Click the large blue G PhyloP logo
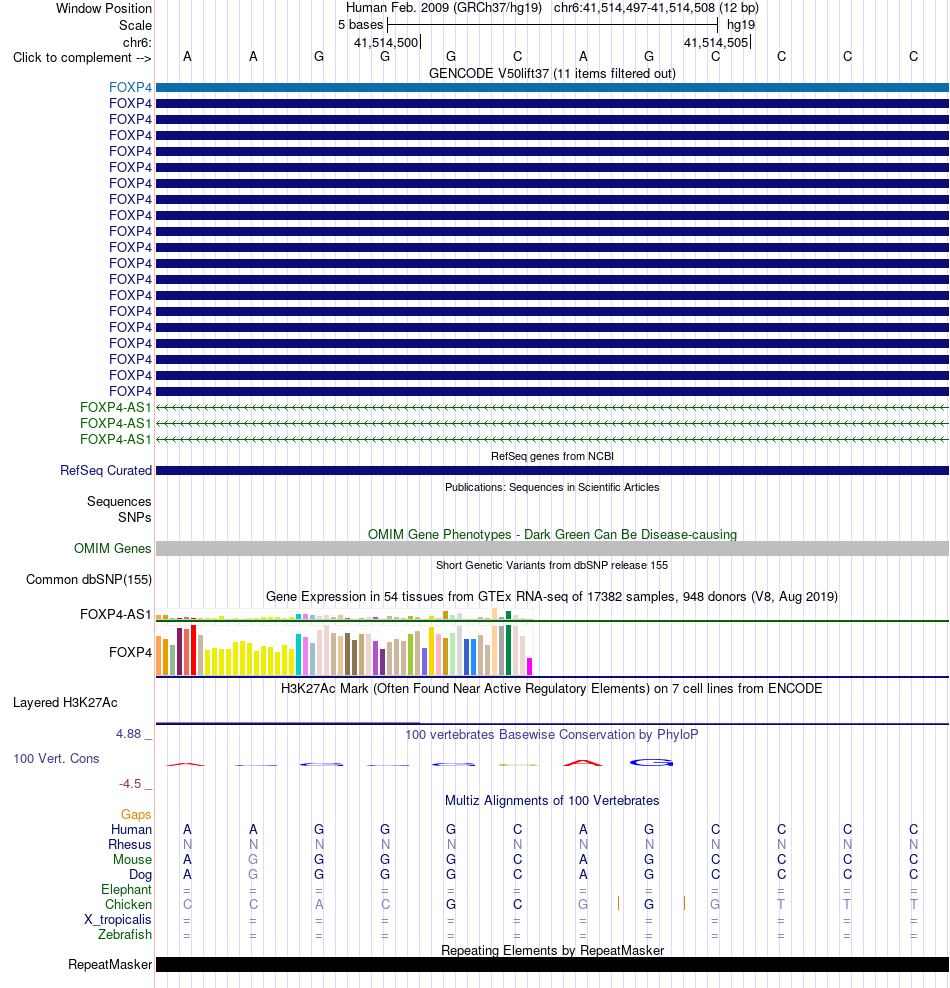 pos(651,763)
